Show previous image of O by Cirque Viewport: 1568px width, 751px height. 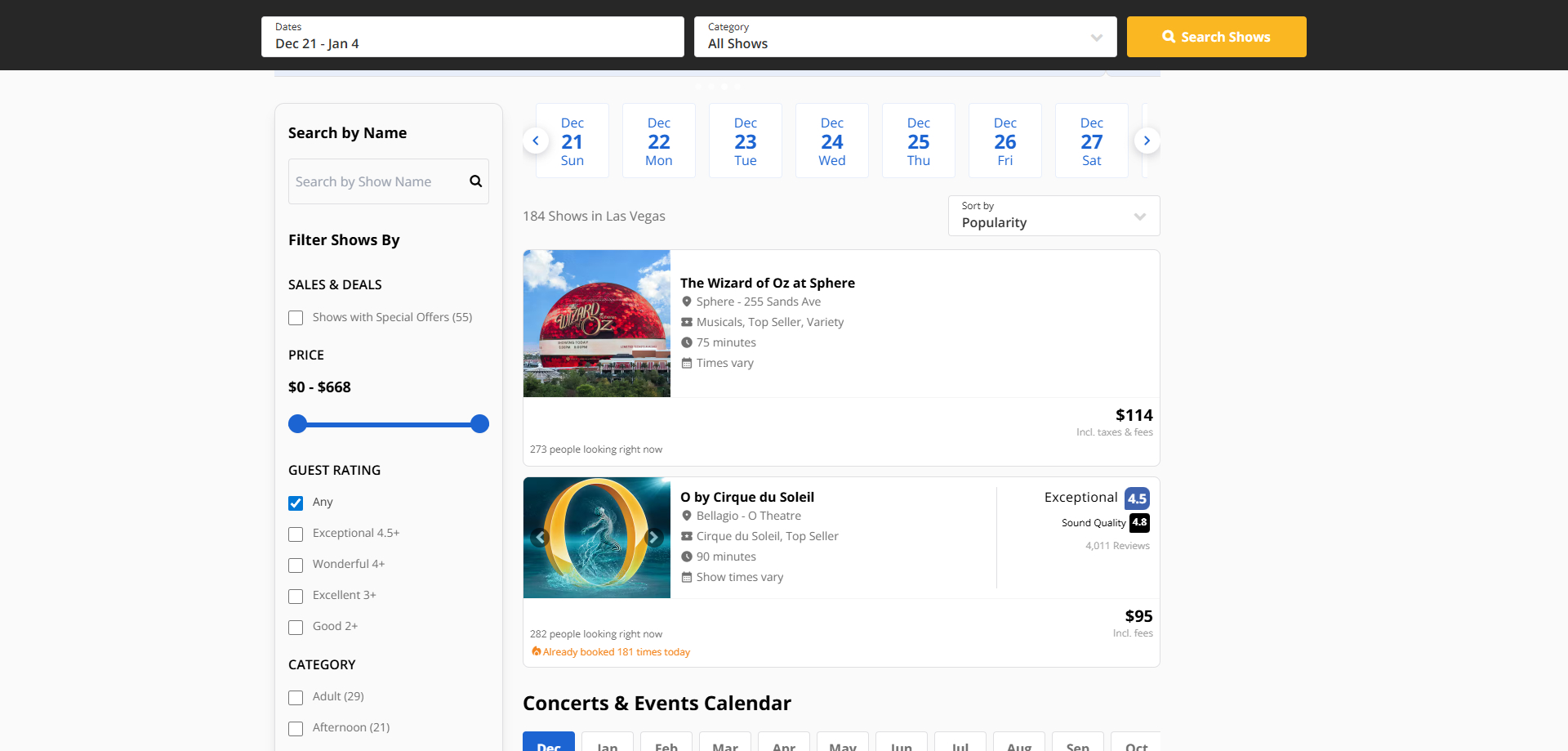[540, 538]
